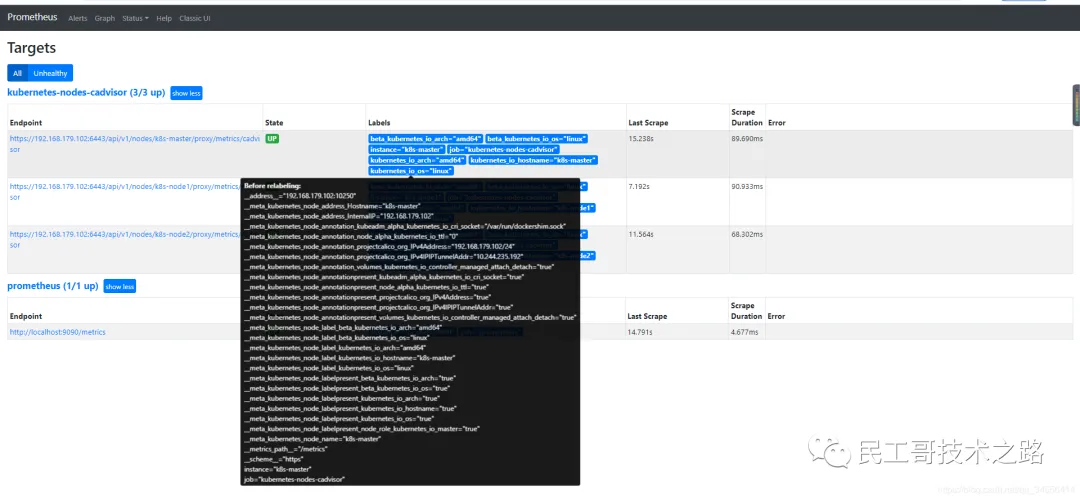
Task: Click __address__="192.168.179.102:10250" tooltip line
Action: click(x=300, y=196)
